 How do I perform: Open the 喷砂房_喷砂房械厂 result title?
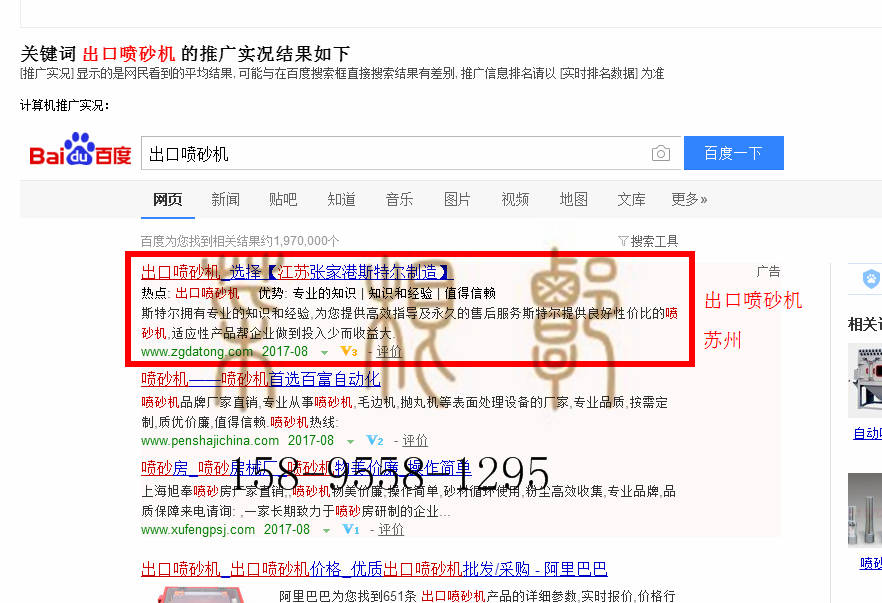point(306,468)
